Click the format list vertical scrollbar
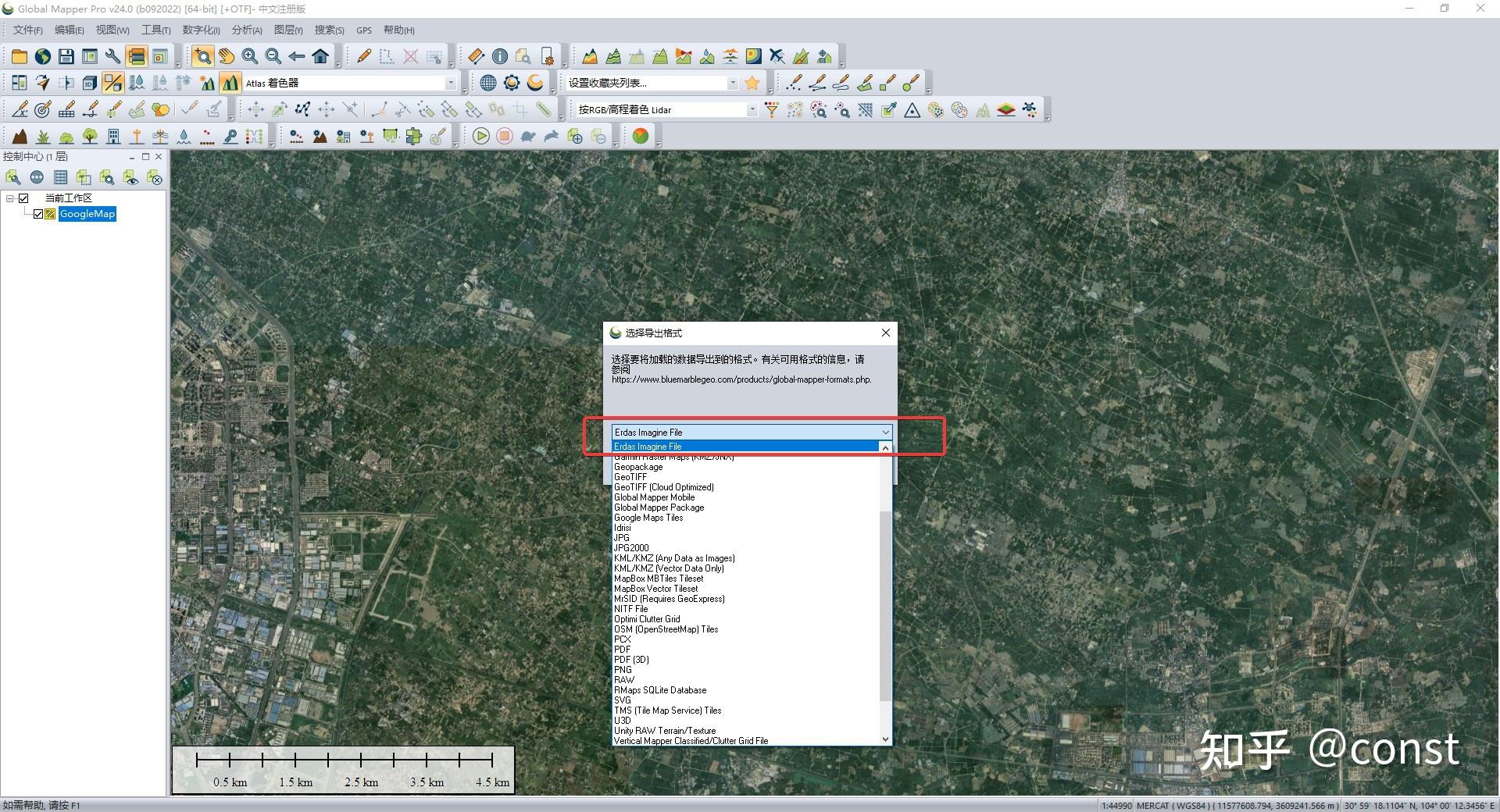 pos(885,605)
